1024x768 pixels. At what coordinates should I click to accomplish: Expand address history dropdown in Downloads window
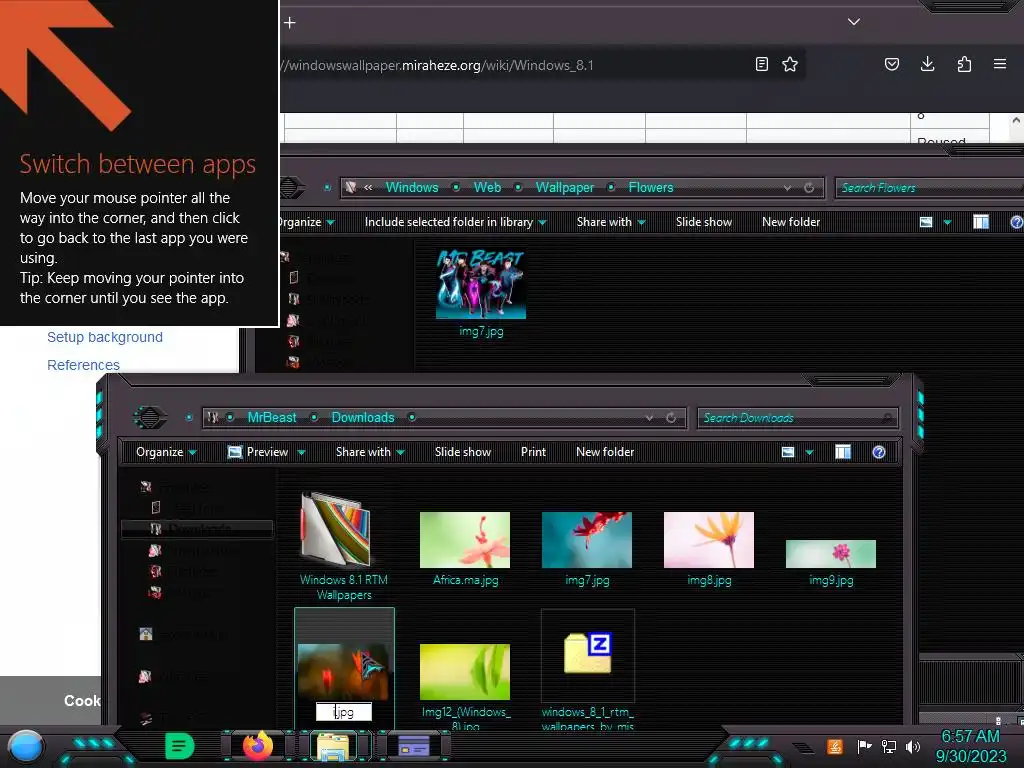pos(648,418)
